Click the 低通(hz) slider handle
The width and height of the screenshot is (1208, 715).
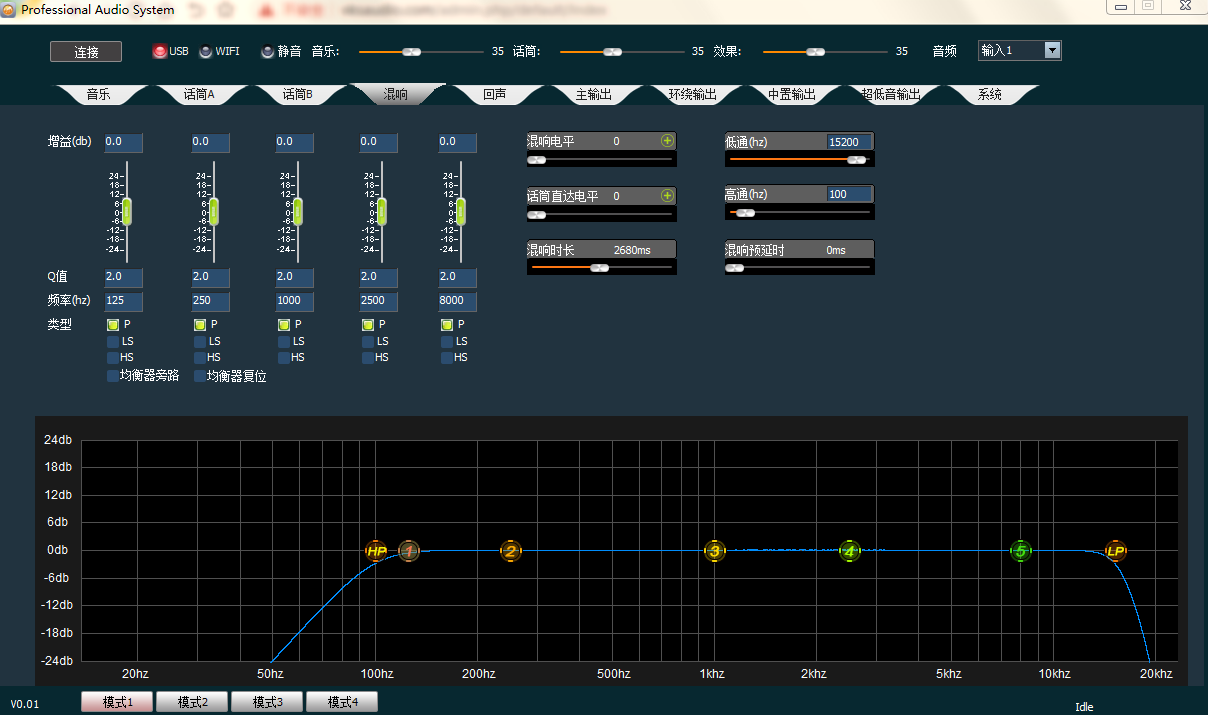click(856, 159)
